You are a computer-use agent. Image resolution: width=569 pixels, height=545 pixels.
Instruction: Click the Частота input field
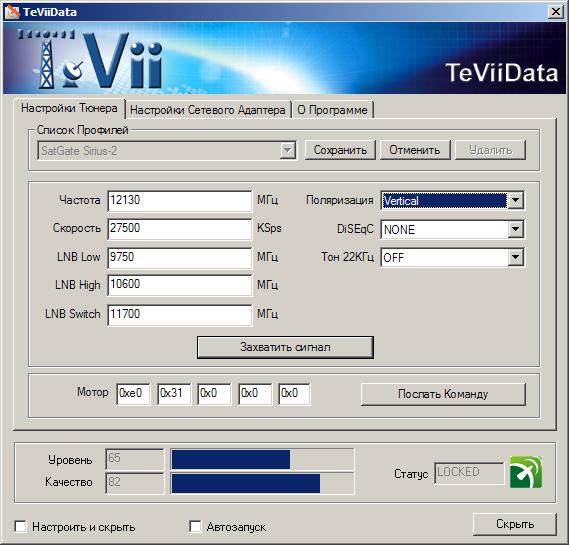click(180, 201)
